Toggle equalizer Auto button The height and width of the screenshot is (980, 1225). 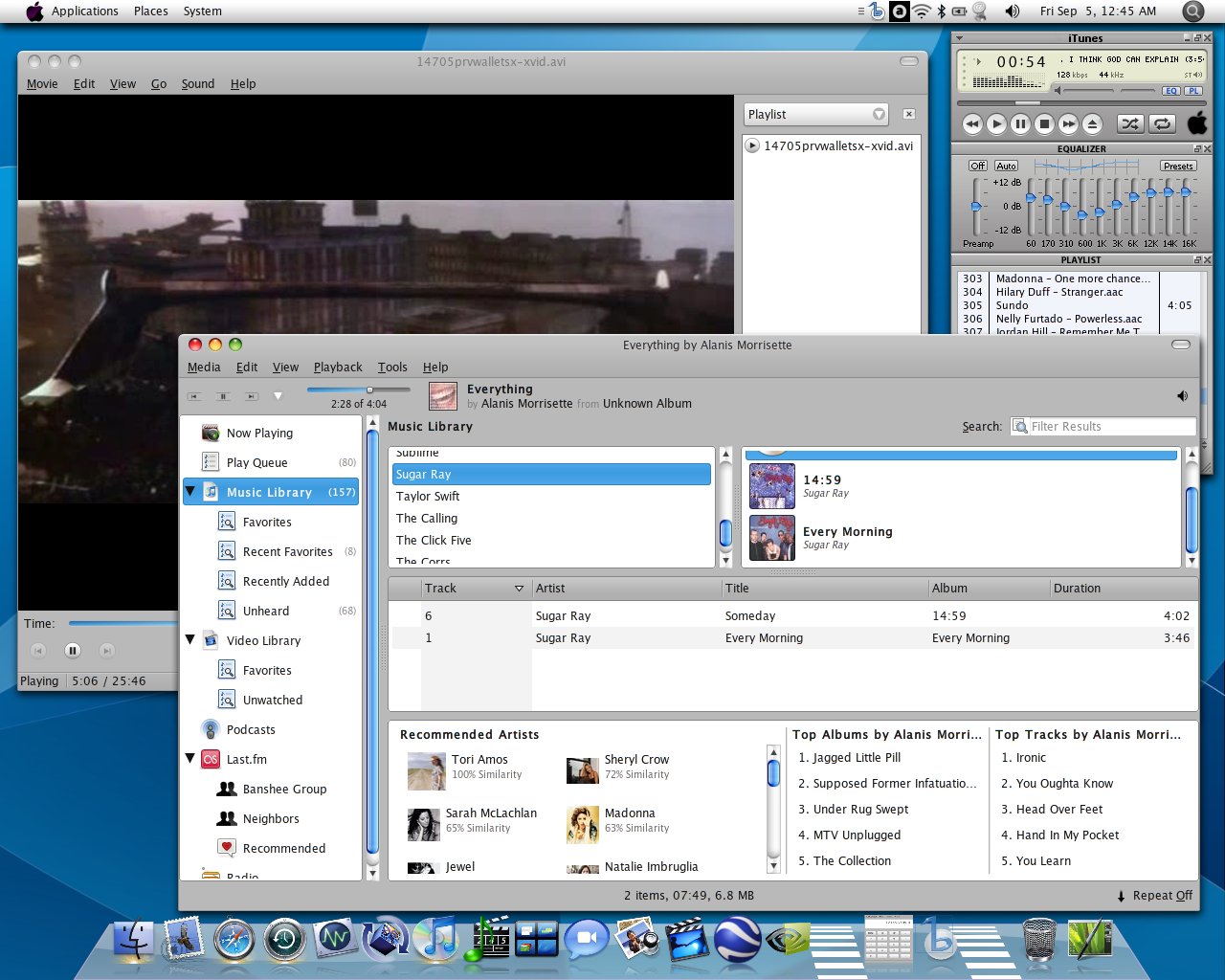[1006, 166]
